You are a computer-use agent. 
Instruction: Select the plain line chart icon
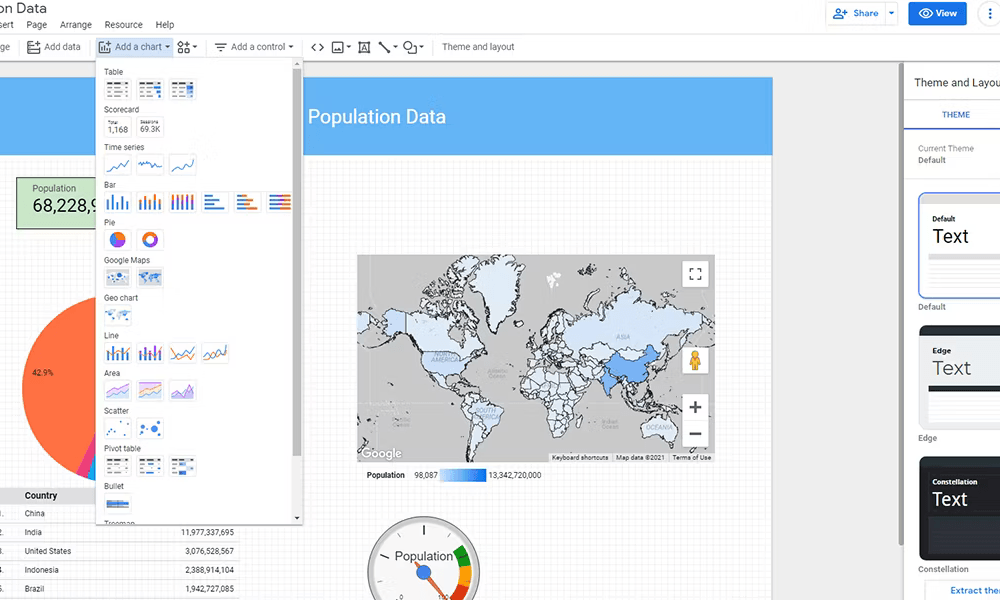(x=182, y=353)
